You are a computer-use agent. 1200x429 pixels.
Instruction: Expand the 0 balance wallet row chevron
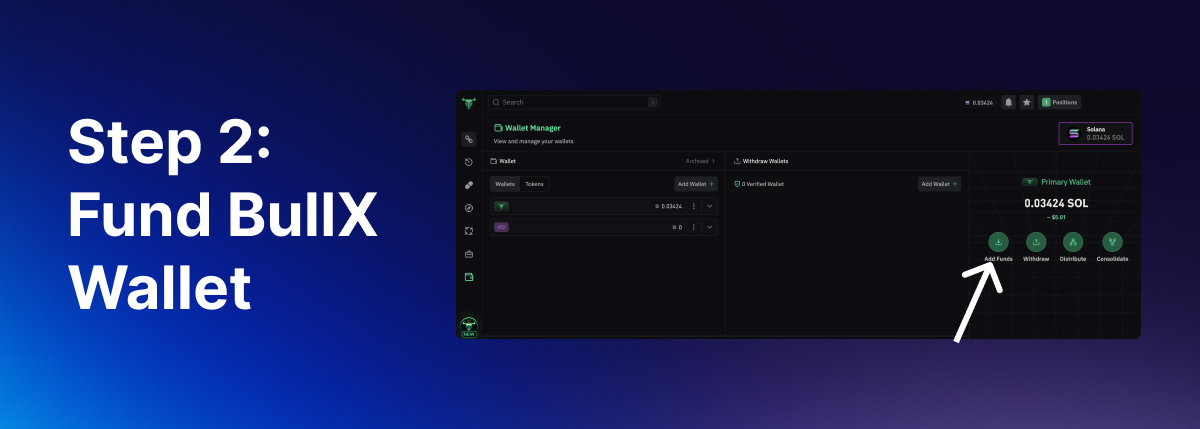pyautogui.click(x=710, y=227)
